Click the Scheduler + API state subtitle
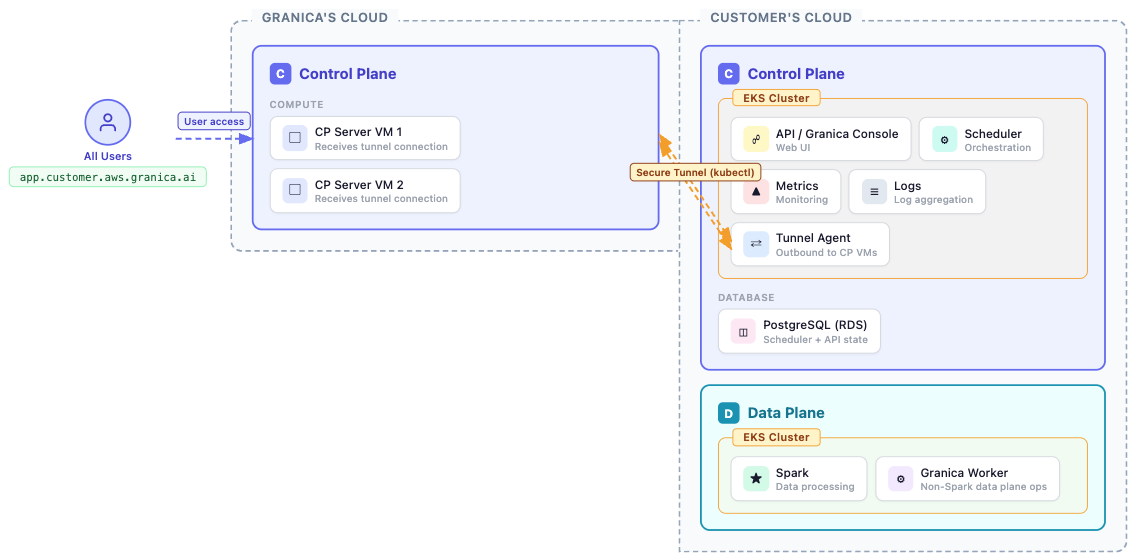 [815, 339]
